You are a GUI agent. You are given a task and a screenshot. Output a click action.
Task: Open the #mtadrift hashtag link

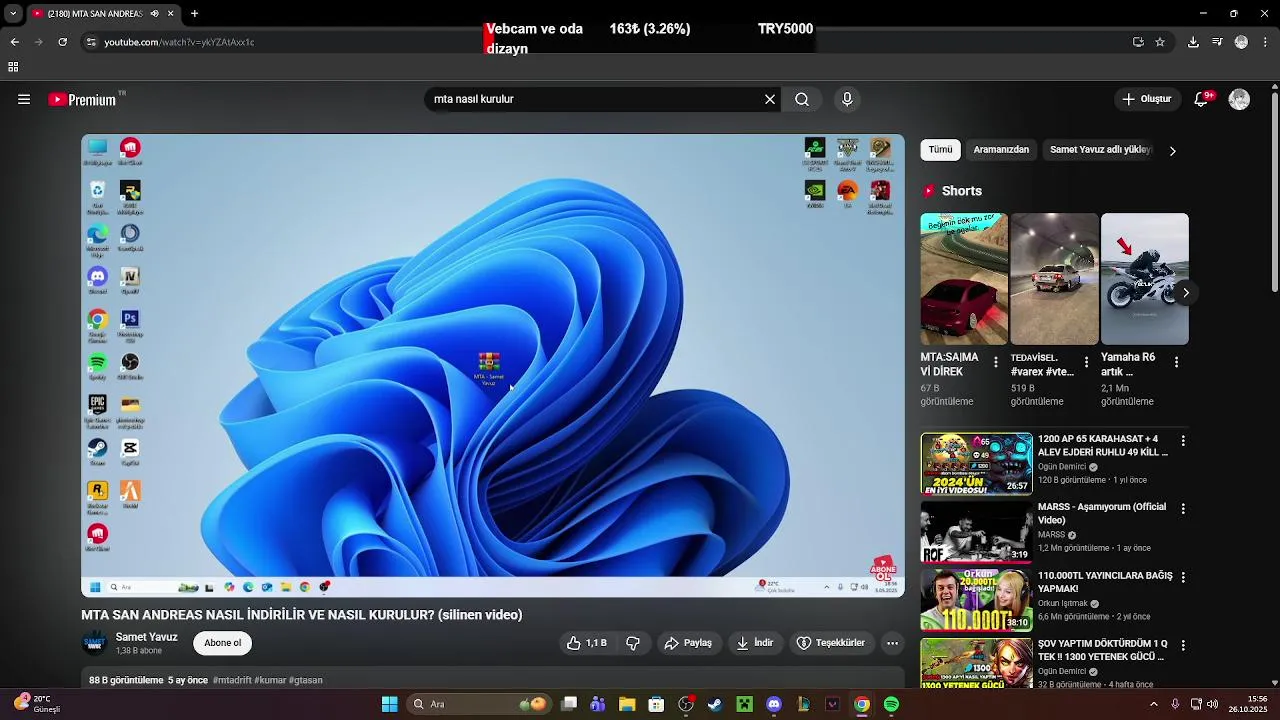click(232, 680)
